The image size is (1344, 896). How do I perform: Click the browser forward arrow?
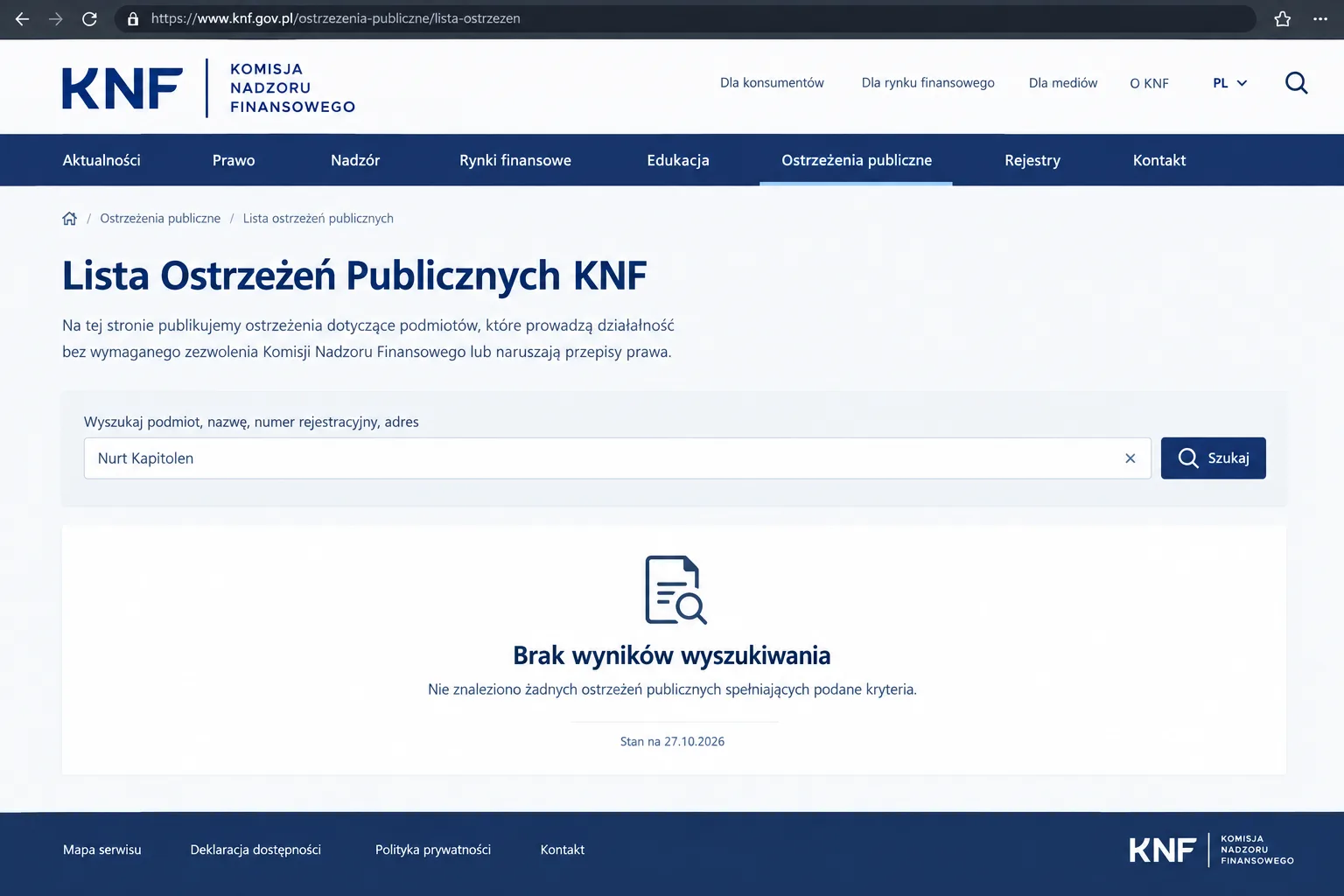coord(56,18)
